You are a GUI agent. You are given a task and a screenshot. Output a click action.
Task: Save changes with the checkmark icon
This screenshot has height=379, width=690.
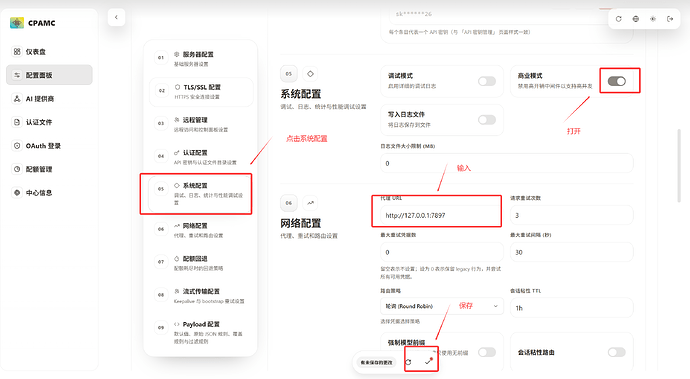[x=428, y=362]
